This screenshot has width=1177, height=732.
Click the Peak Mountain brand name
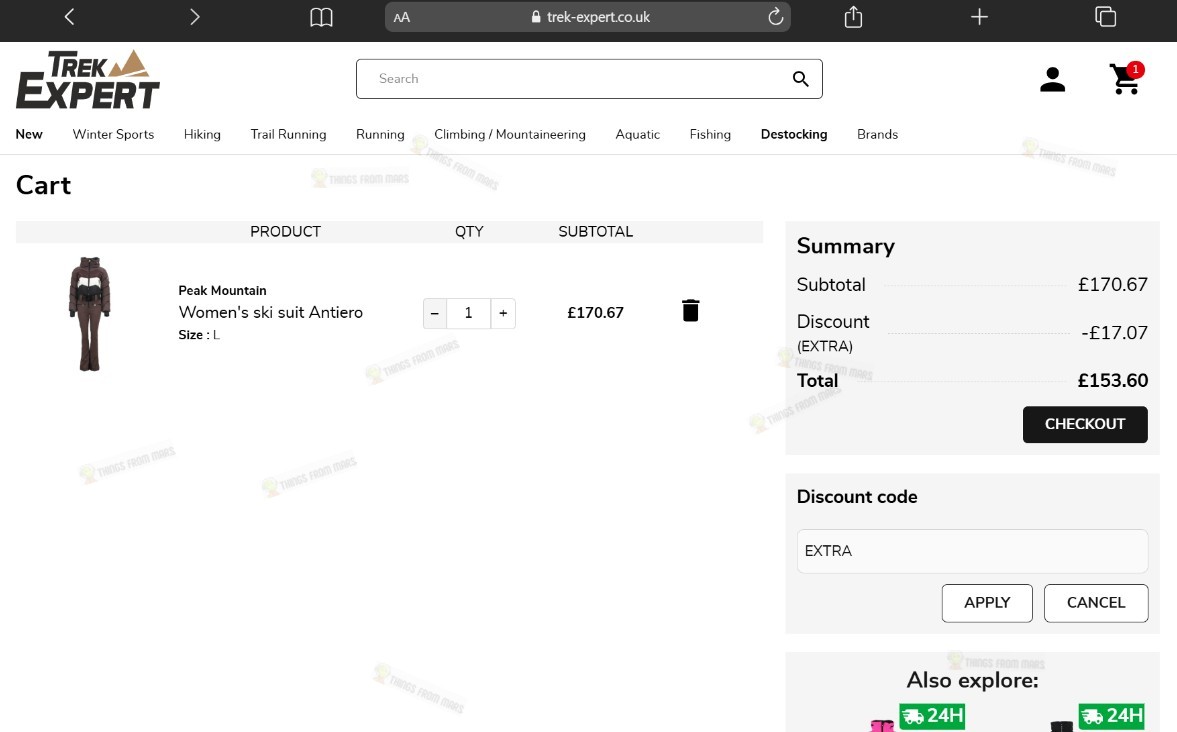point(222,291)
